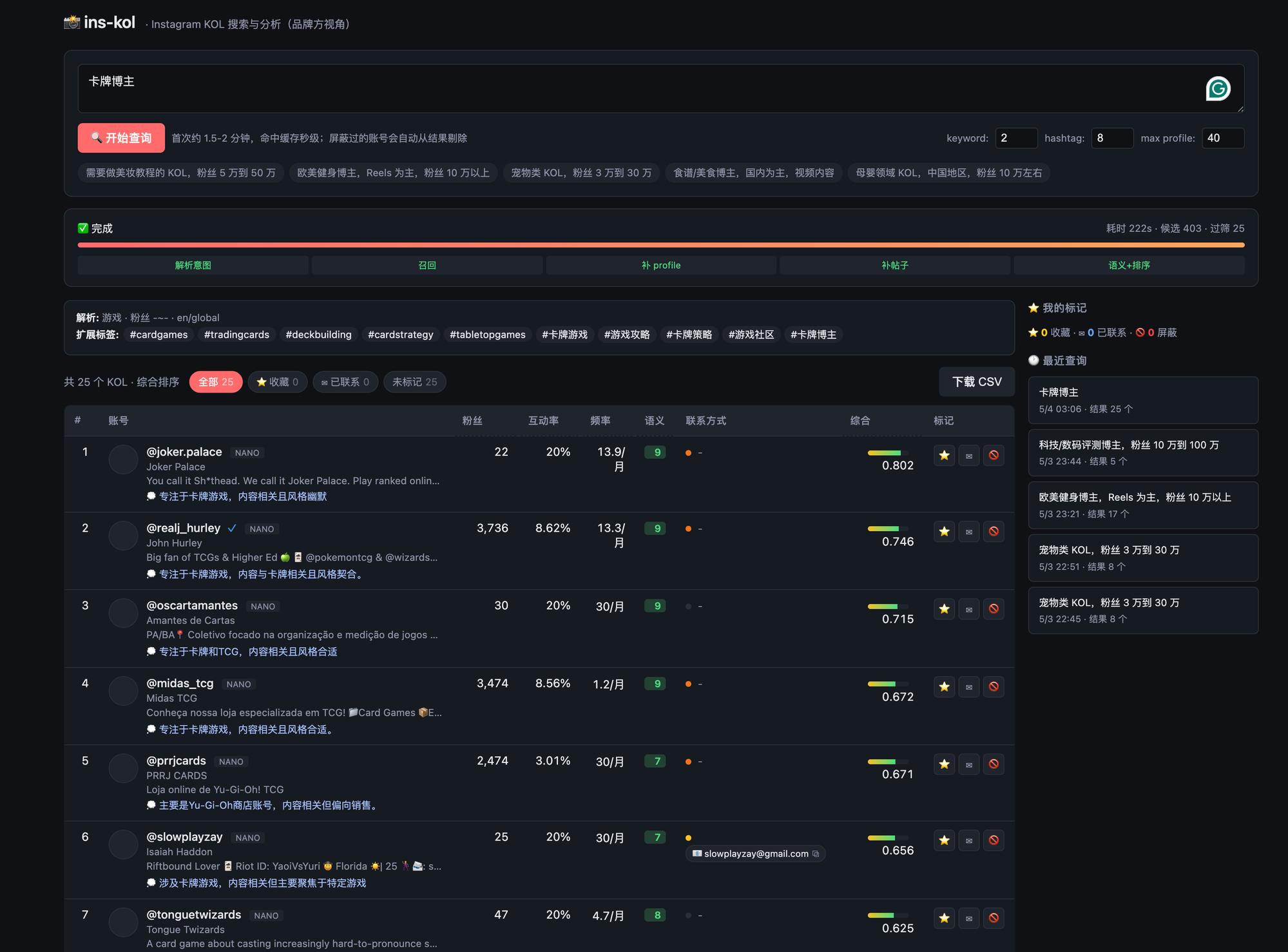Block the @joker.palace account
1288x952 pixels.
pos(994,455)
